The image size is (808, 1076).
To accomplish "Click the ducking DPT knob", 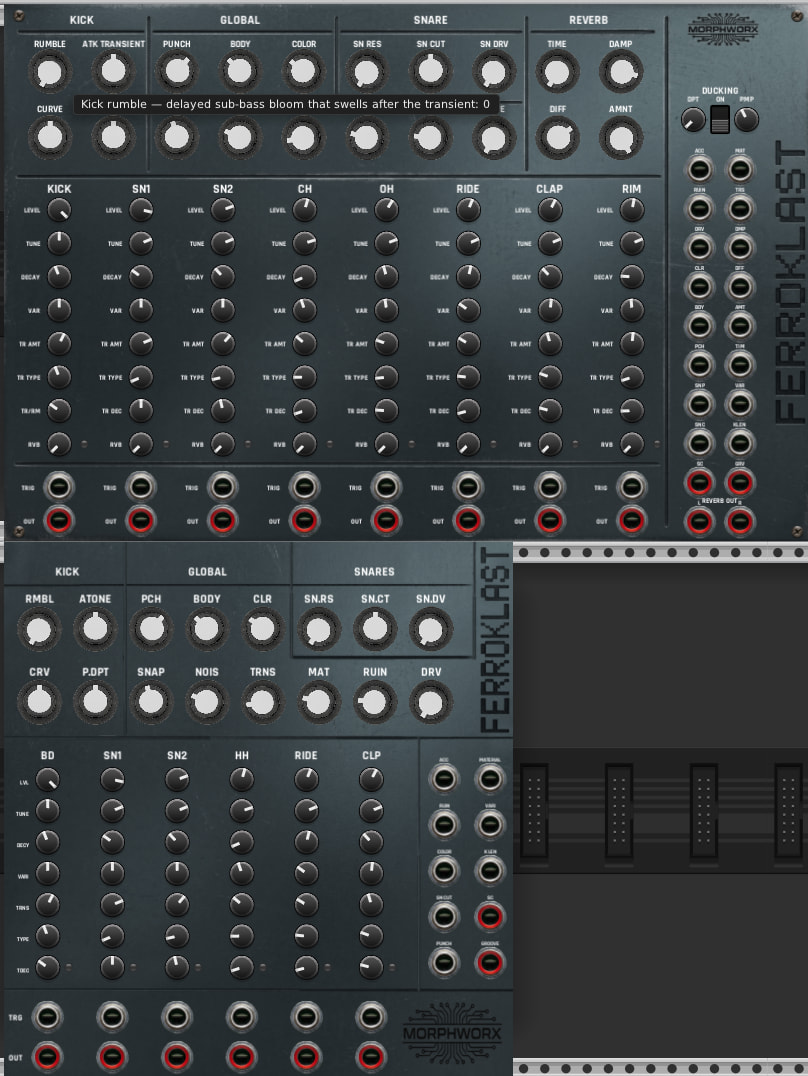I will pos(693,120).
